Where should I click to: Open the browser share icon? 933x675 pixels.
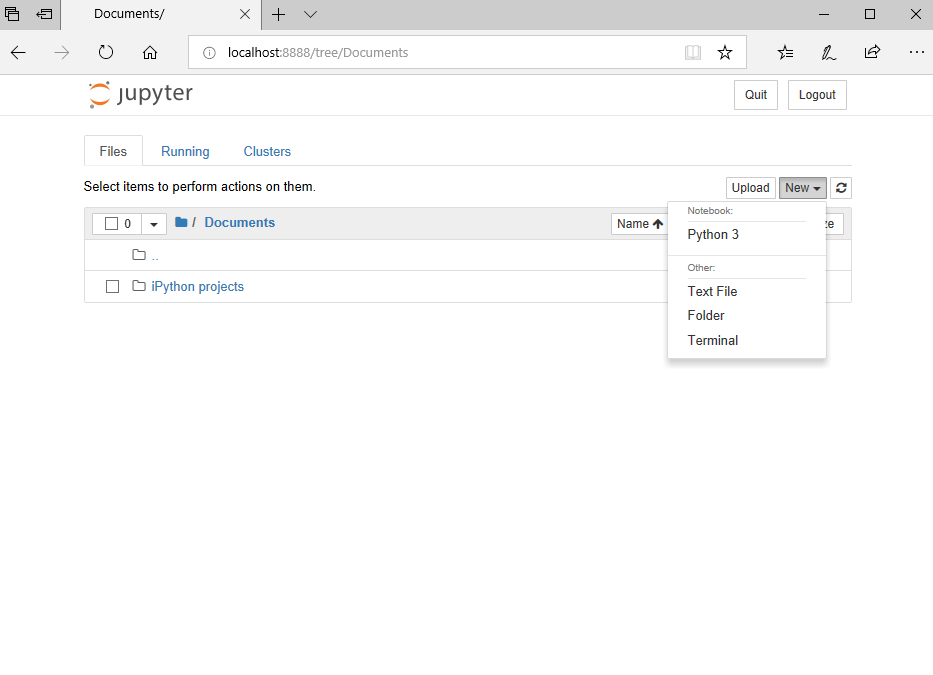(872, 53)
